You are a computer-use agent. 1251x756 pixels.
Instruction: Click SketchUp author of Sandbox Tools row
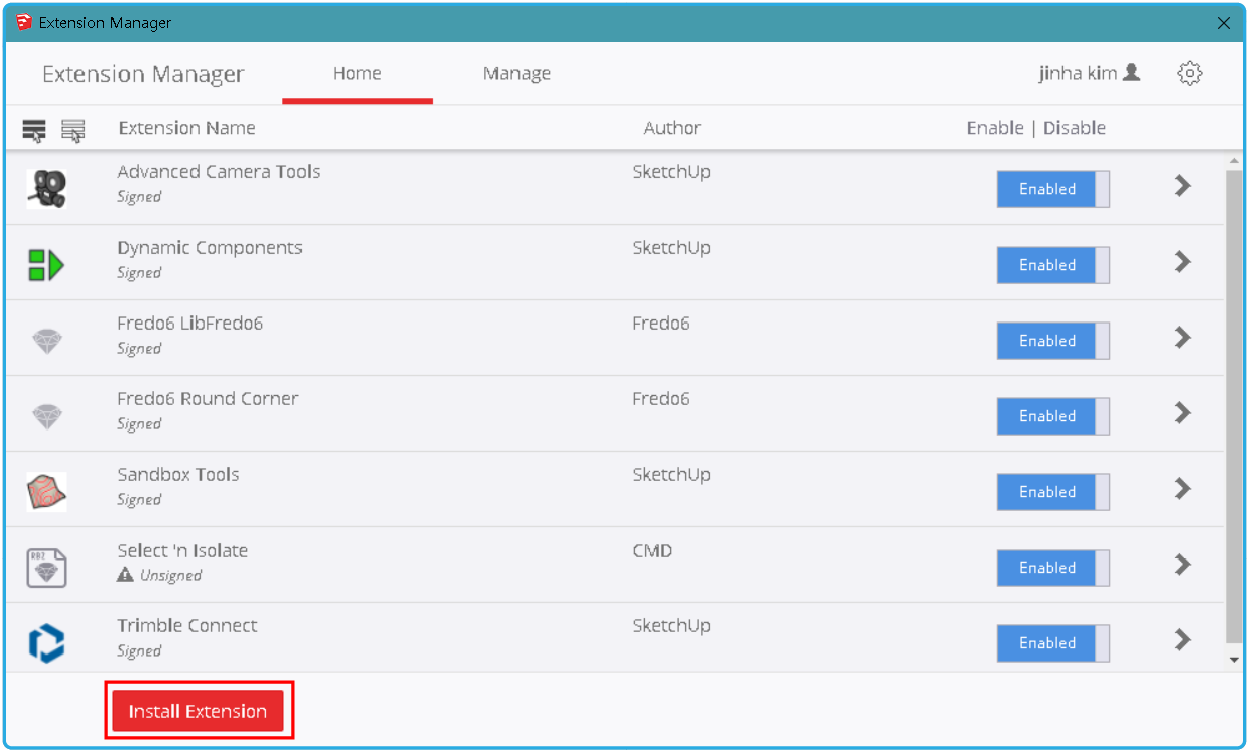point(671,475)
